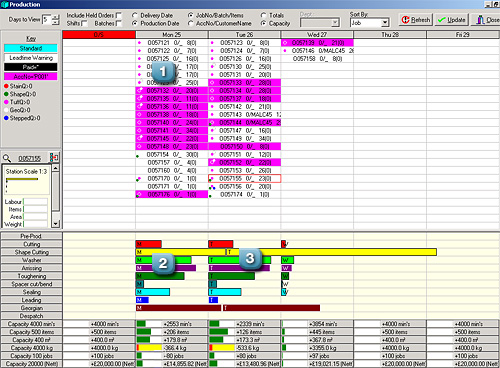Select job 0057174 on Tuesday
The height and width of the screenshot is (368, 500).
[x=244, y=195]
